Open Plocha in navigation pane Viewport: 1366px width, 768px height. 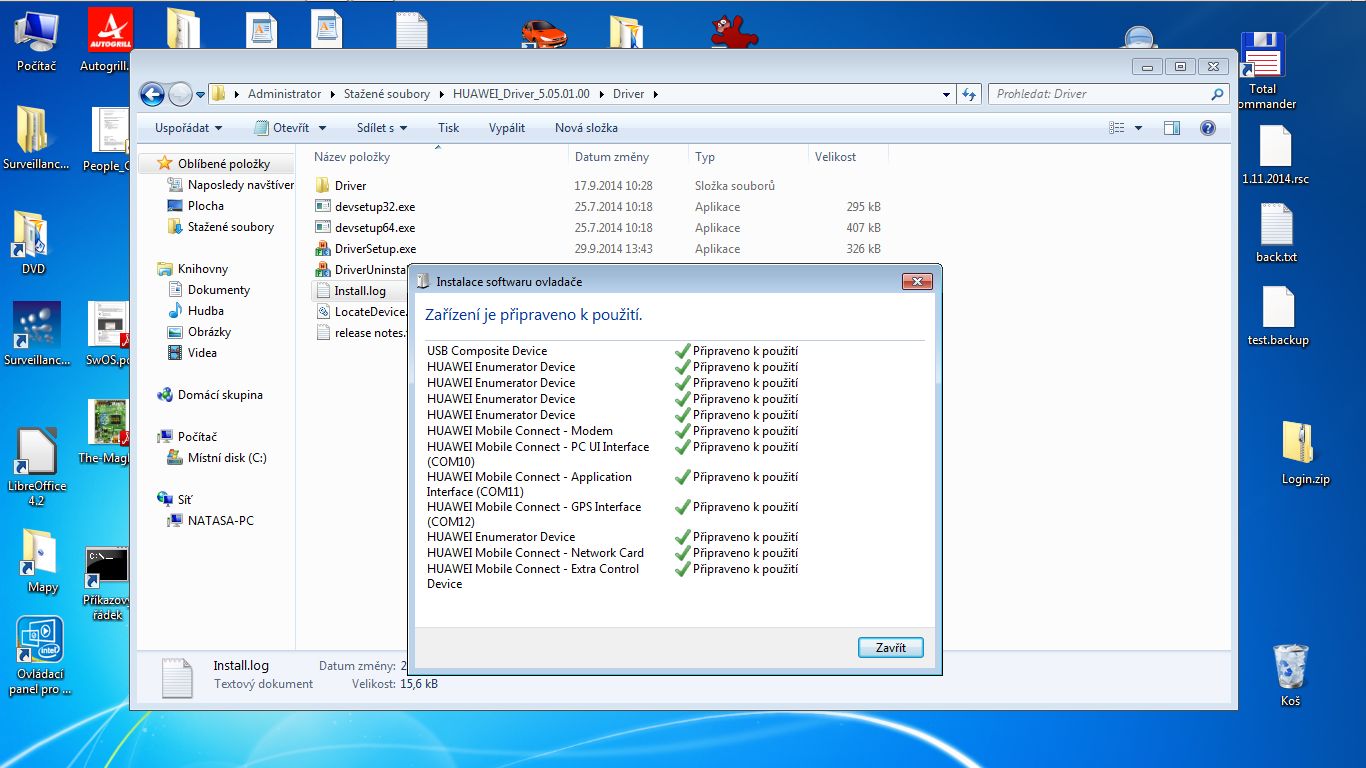click(206, 206)
